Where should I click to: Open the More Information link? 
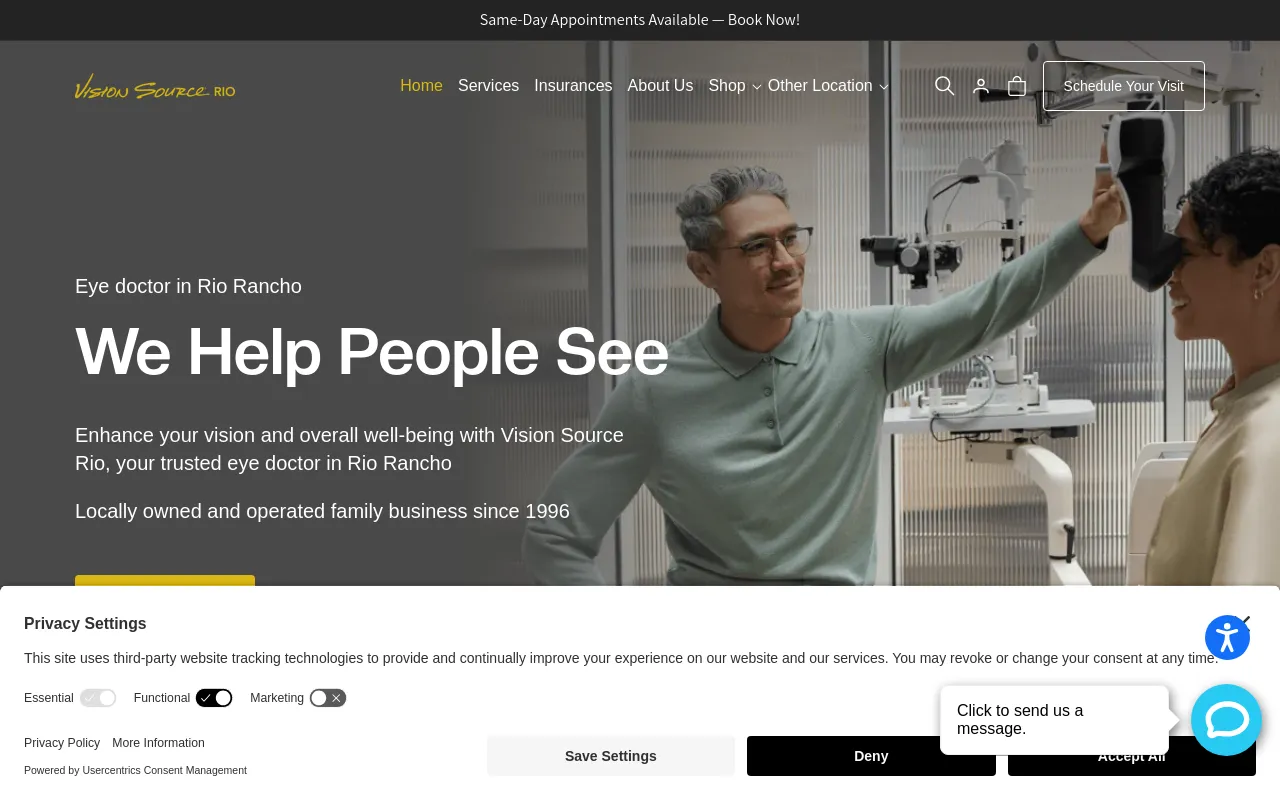158,743
